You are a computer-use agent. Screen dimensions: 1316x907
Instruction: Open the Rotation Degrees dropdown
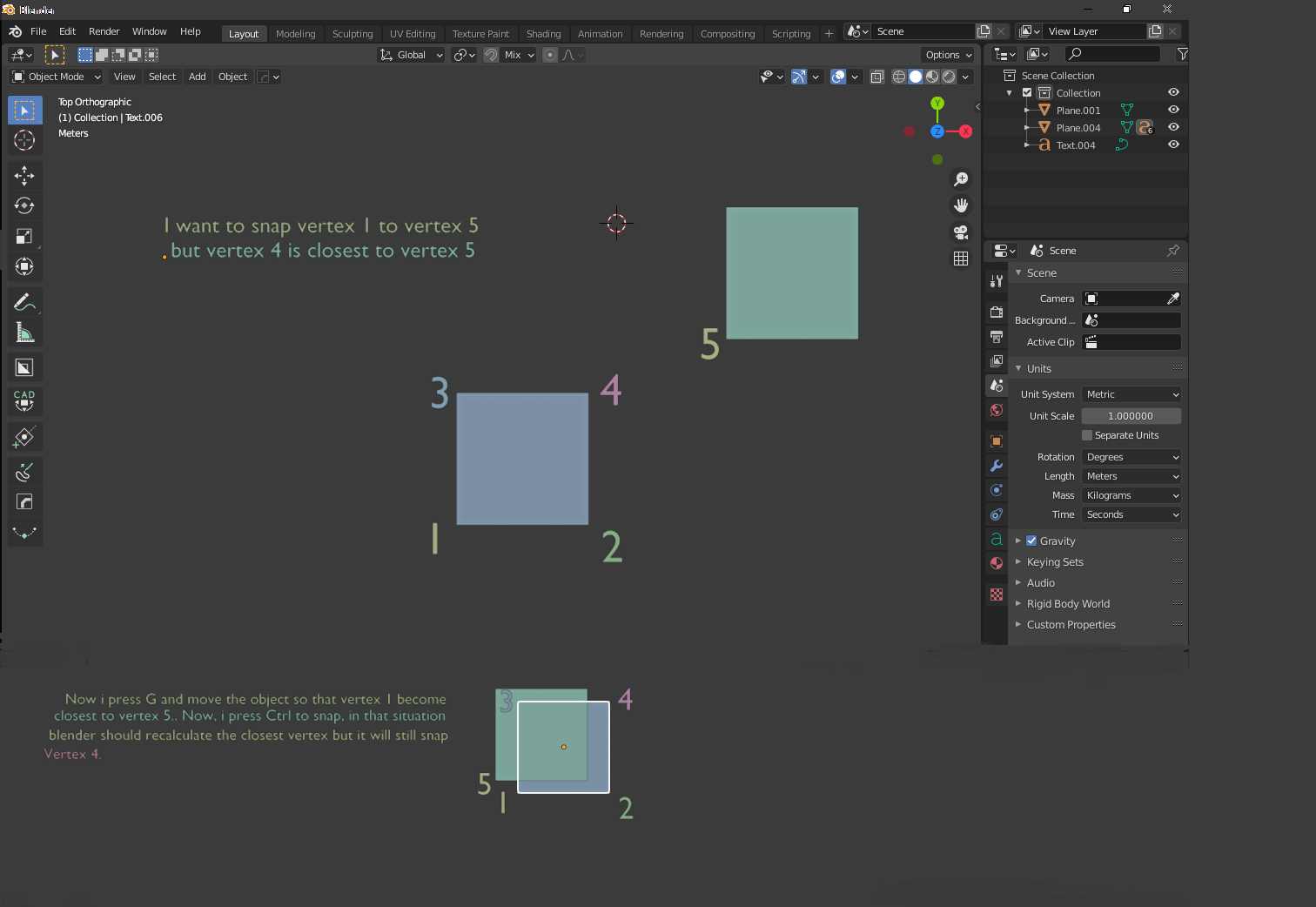coord(1131,457)
